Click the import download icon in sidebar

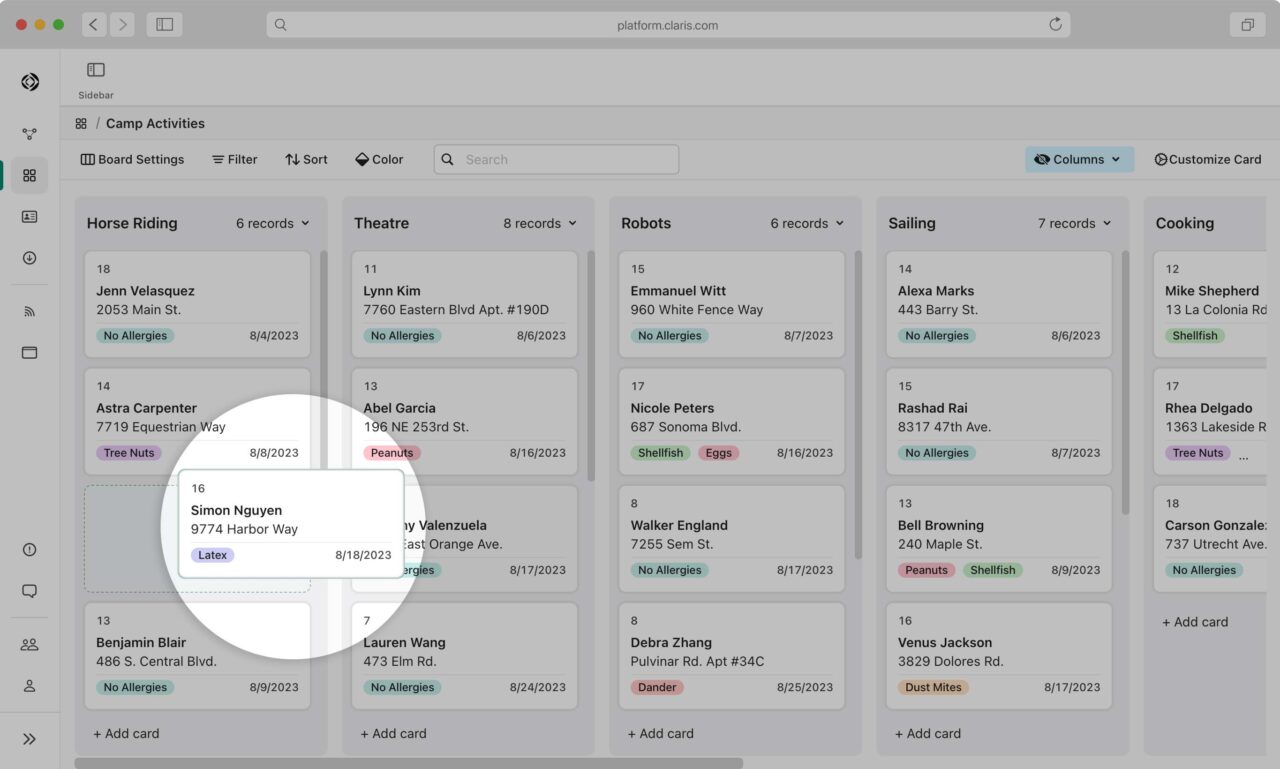[29, 257]
